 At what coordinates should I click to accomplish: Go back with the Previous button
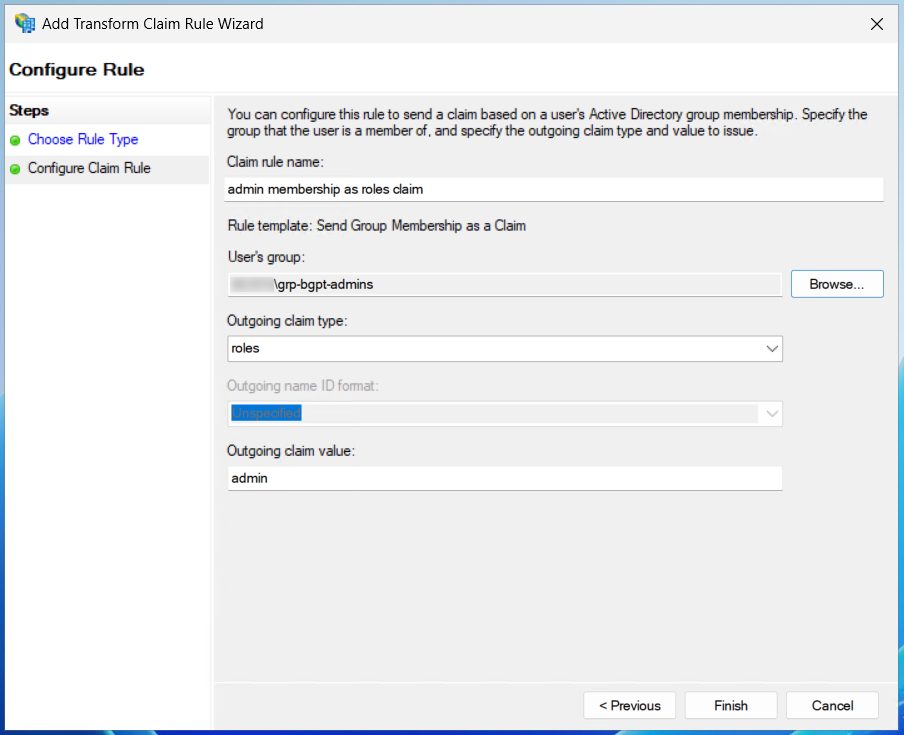[x=629, y=706]
